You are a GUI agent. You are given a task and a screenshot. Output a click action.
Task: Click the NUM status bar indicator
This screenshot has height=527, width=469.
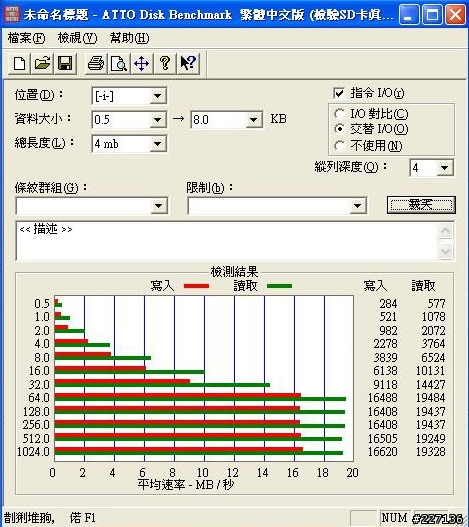pos(394,518)
